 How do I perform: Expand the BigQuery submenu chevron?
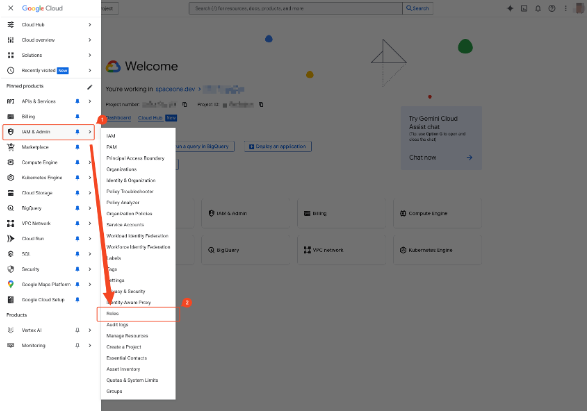pos(90,208)
